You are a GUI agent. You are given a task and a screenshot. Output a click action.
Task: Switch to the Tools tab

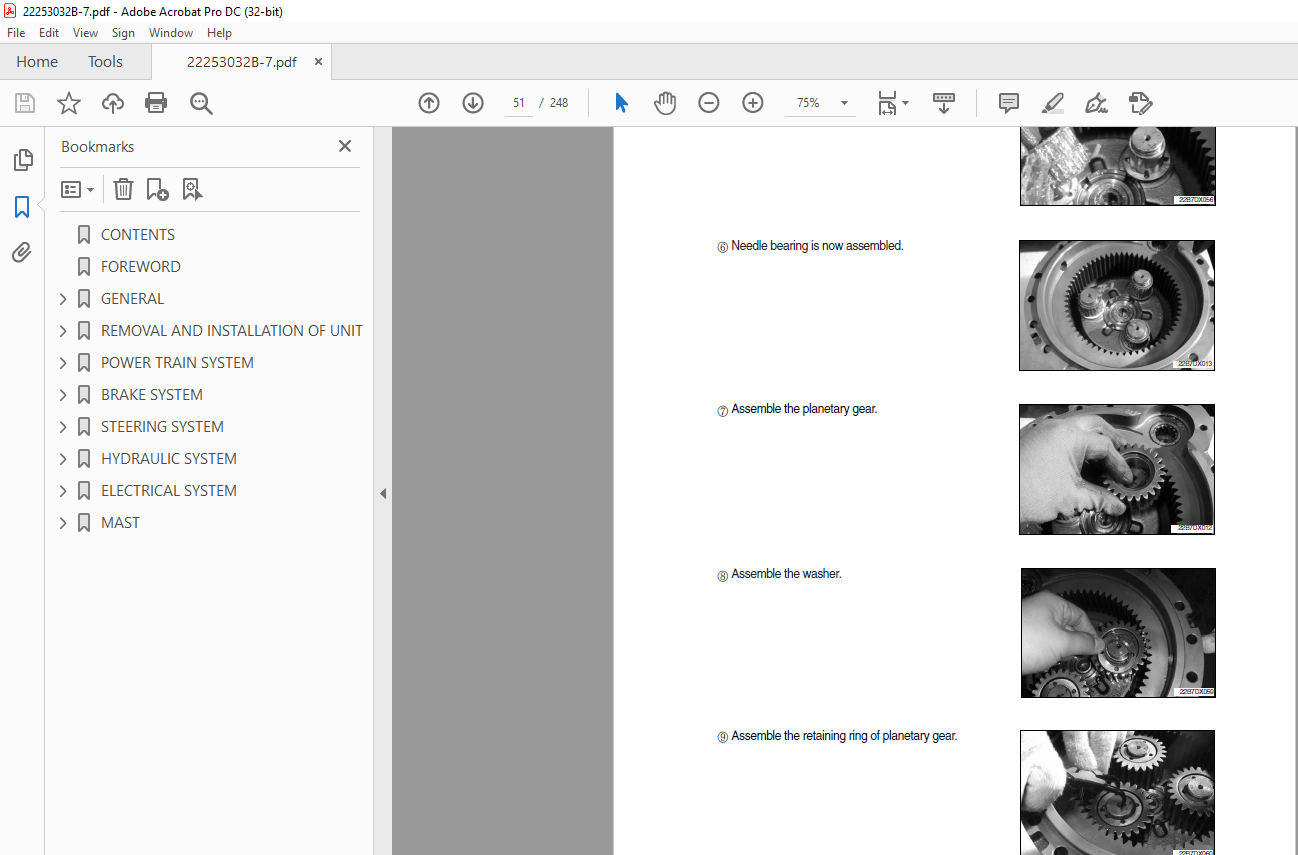point(105,62)
